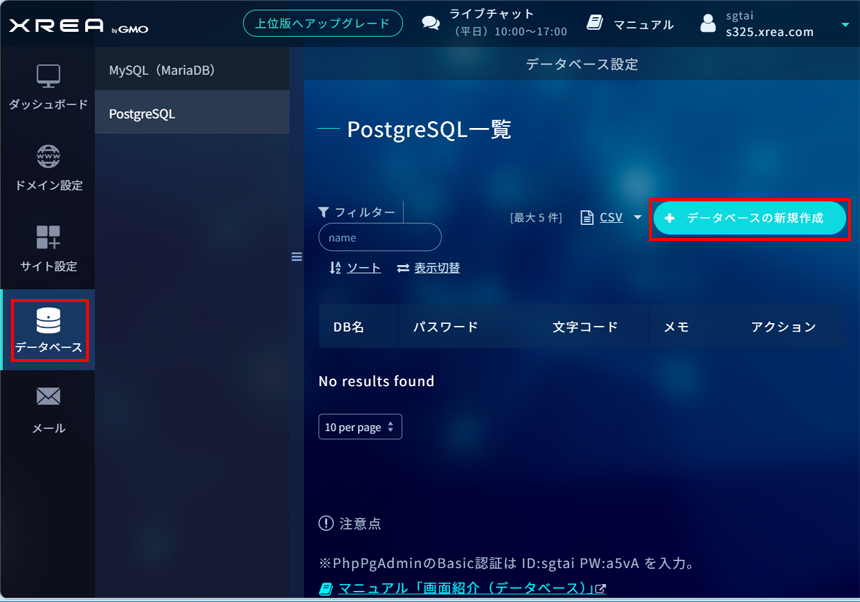The width and height of the screenshot is (860, 602).
Task: Click the filter funnel icon
Action: pos(324,212)
